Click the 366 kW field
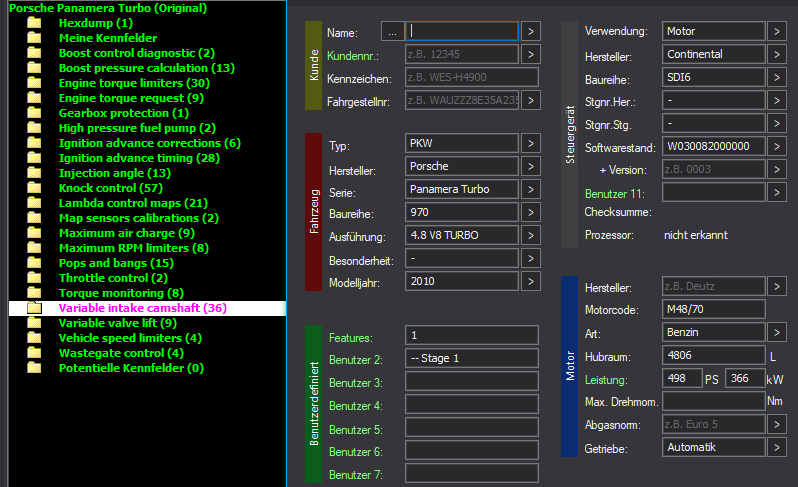This screenshot has height=487, width=798. [x=746, y=379]
